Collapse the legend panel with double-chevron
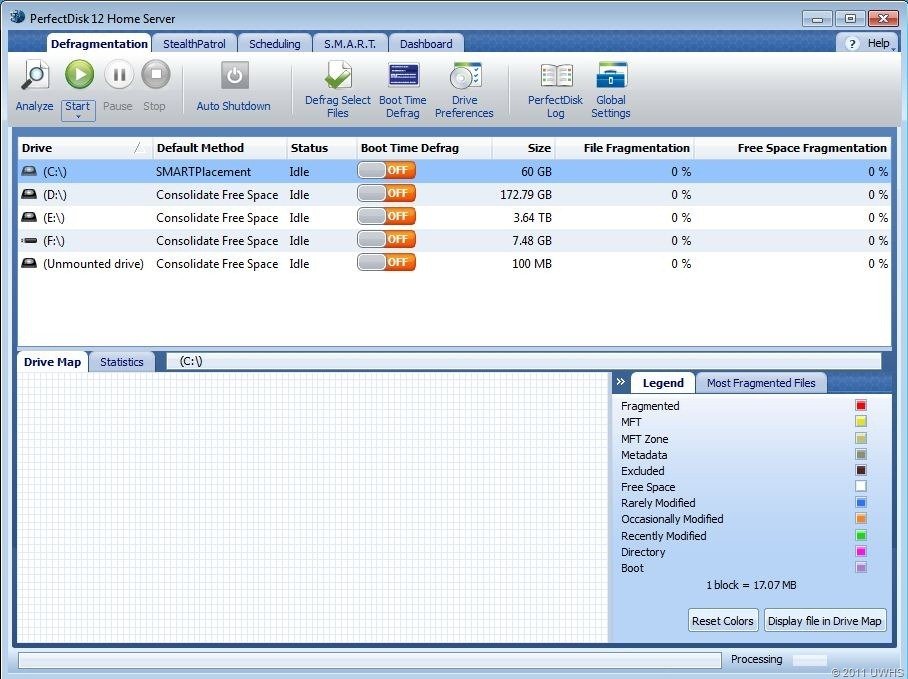Screen dimensions: 908x679 click(x=621, y=381)
